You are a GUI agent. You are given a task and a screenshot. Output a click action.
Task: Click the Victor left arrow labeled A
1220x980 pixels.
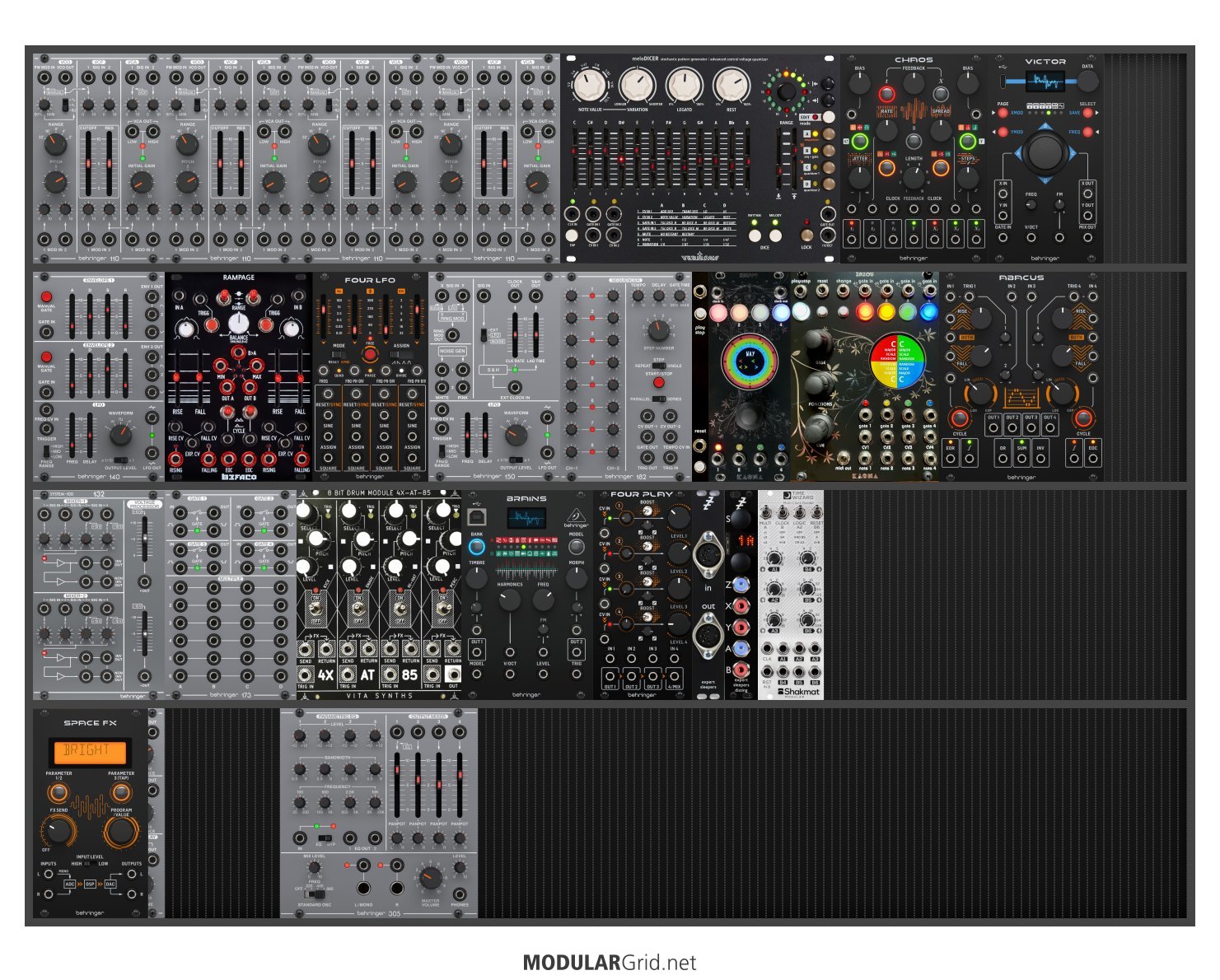[1018, 153]
